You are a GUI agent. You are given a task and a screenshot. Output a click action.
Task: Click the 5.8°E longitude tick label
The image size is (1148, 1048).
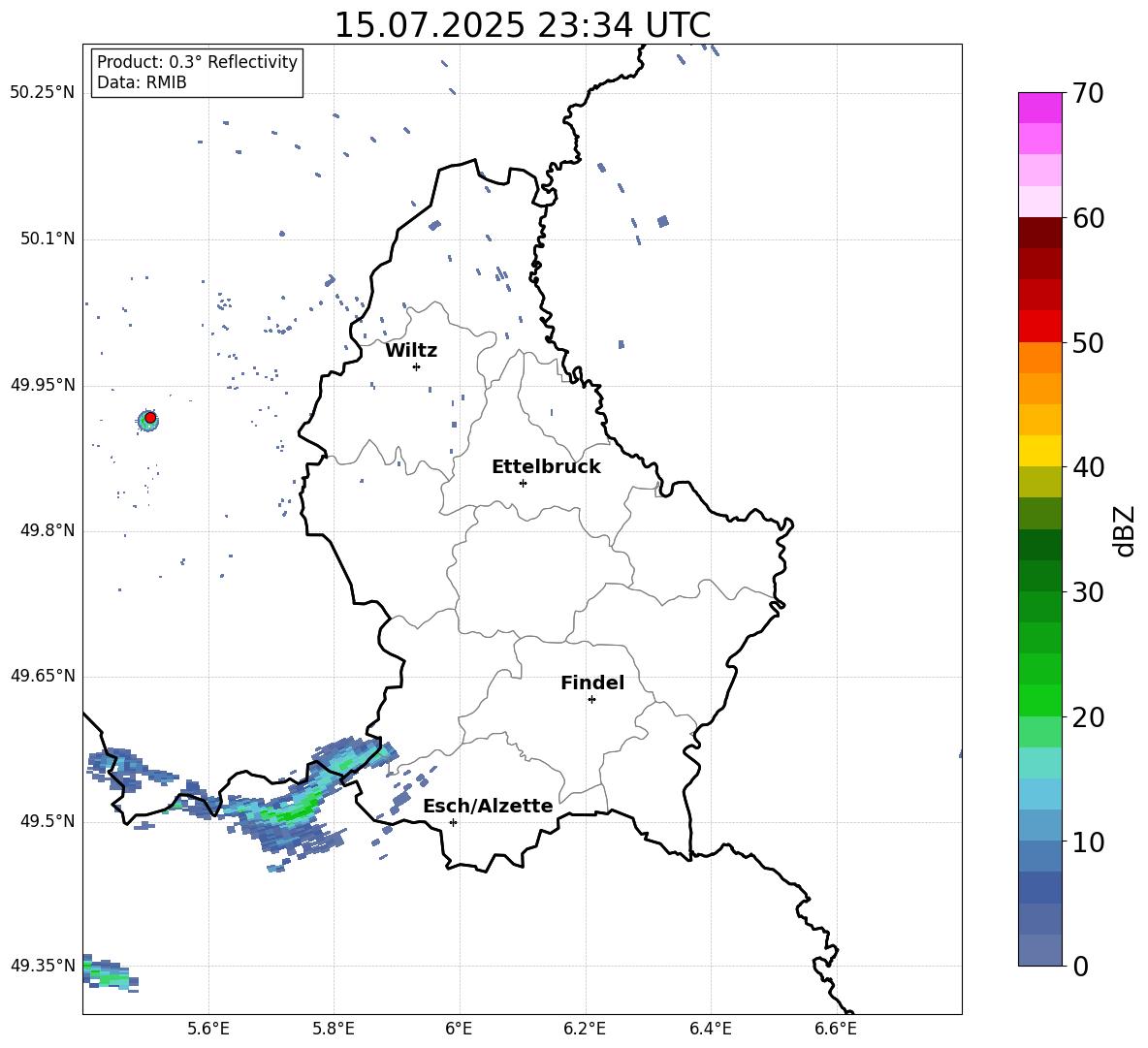tap(334, 1029)
